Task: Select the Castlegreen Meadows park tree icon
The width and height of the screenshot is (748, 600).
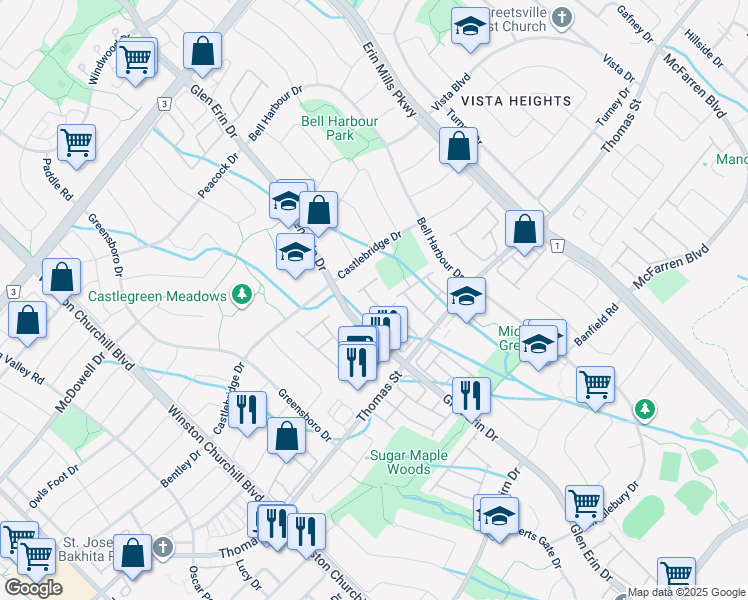Action: point(241,294)
